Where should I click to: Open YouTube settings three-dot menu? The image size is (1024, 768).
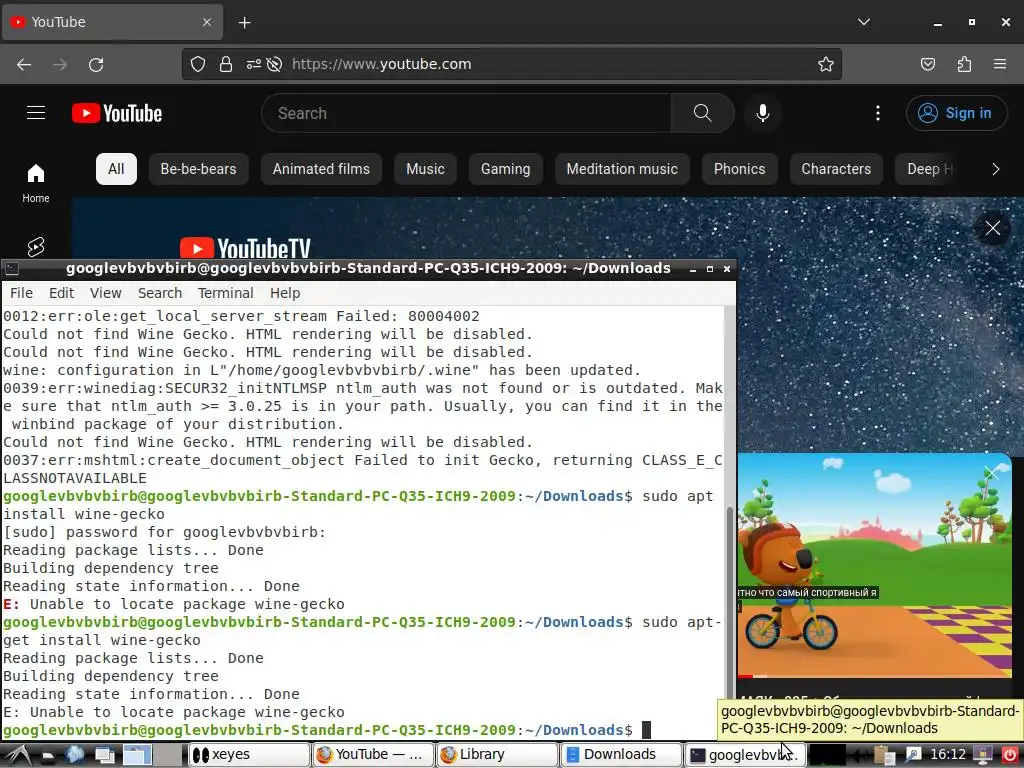point(878,113)
